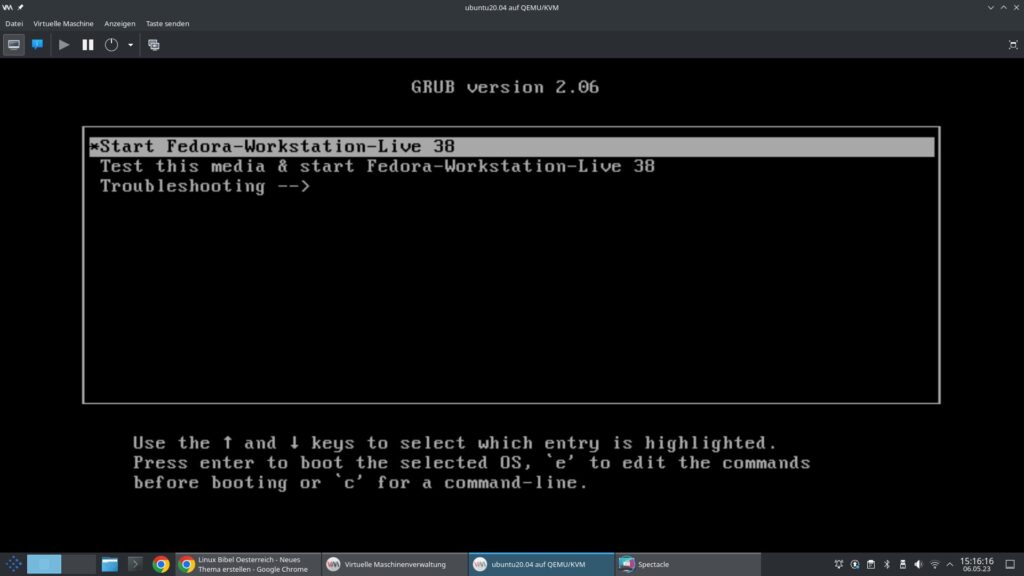
Task: Open the Virtuelle Maschine menu
Action: (63, 24)
